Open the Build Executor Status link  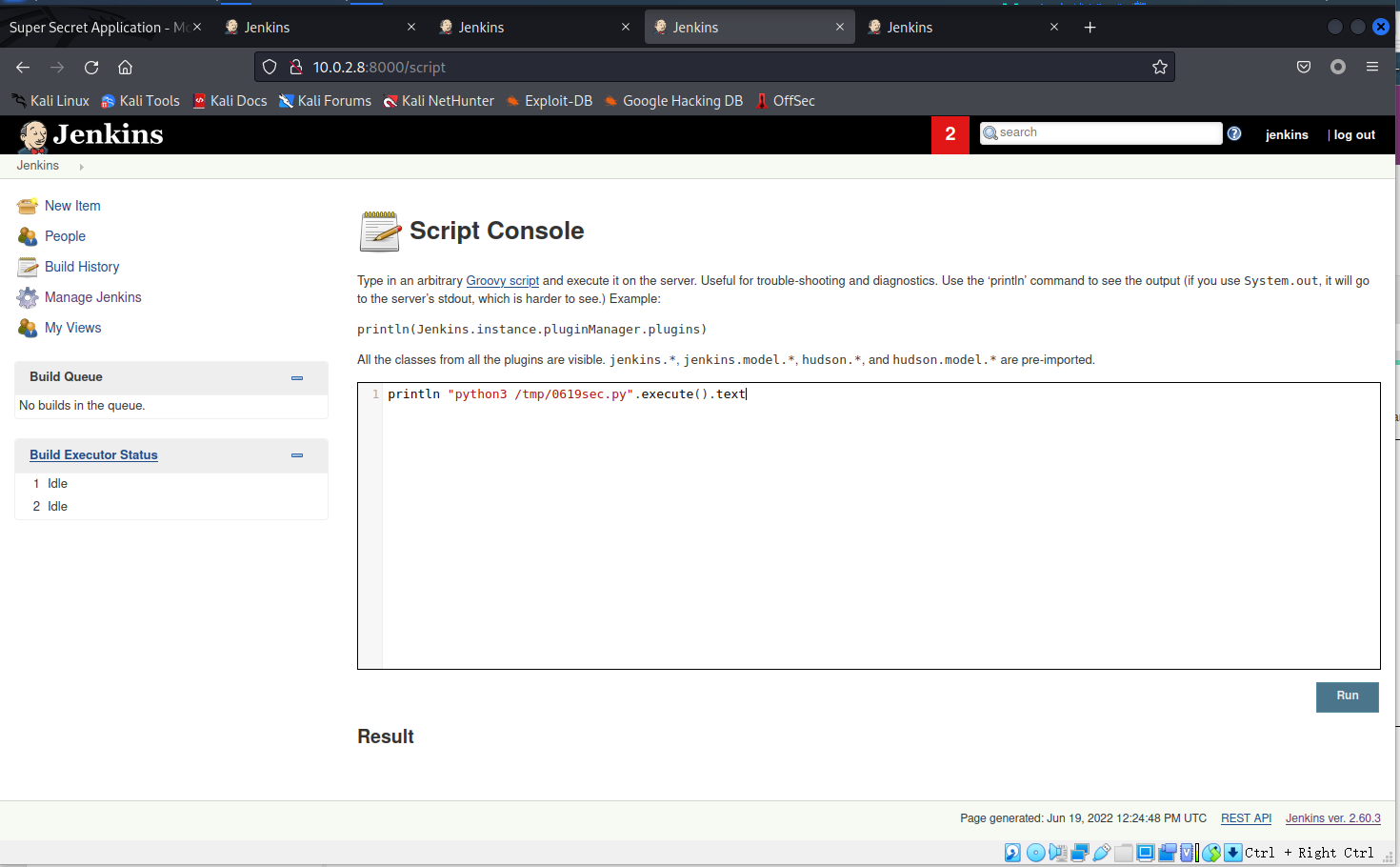click(x=93, y=455)
